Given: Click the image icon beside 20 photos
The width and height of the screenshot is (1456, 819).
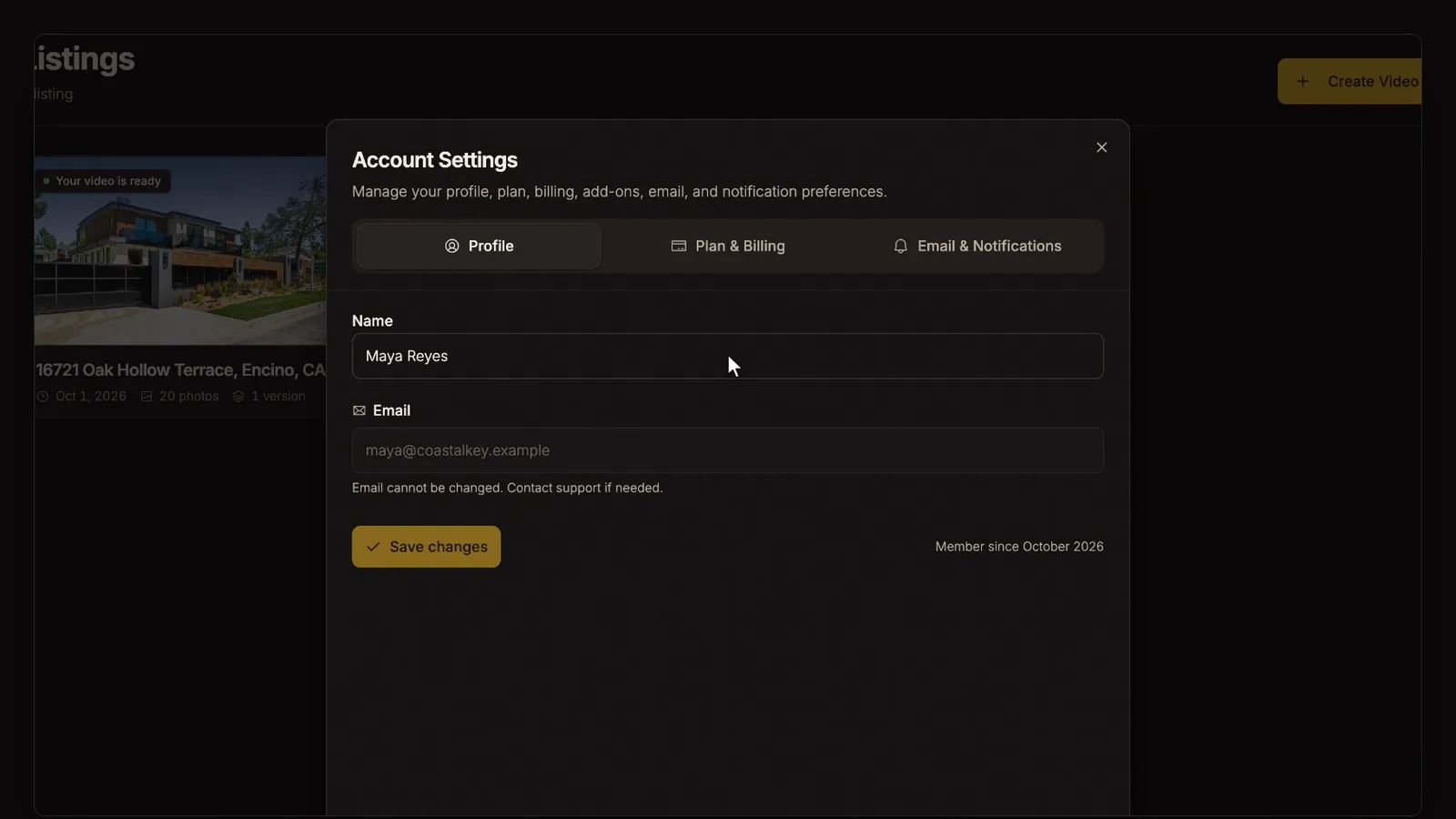Looking at the screenshot, I should click(x=147, y=396).
